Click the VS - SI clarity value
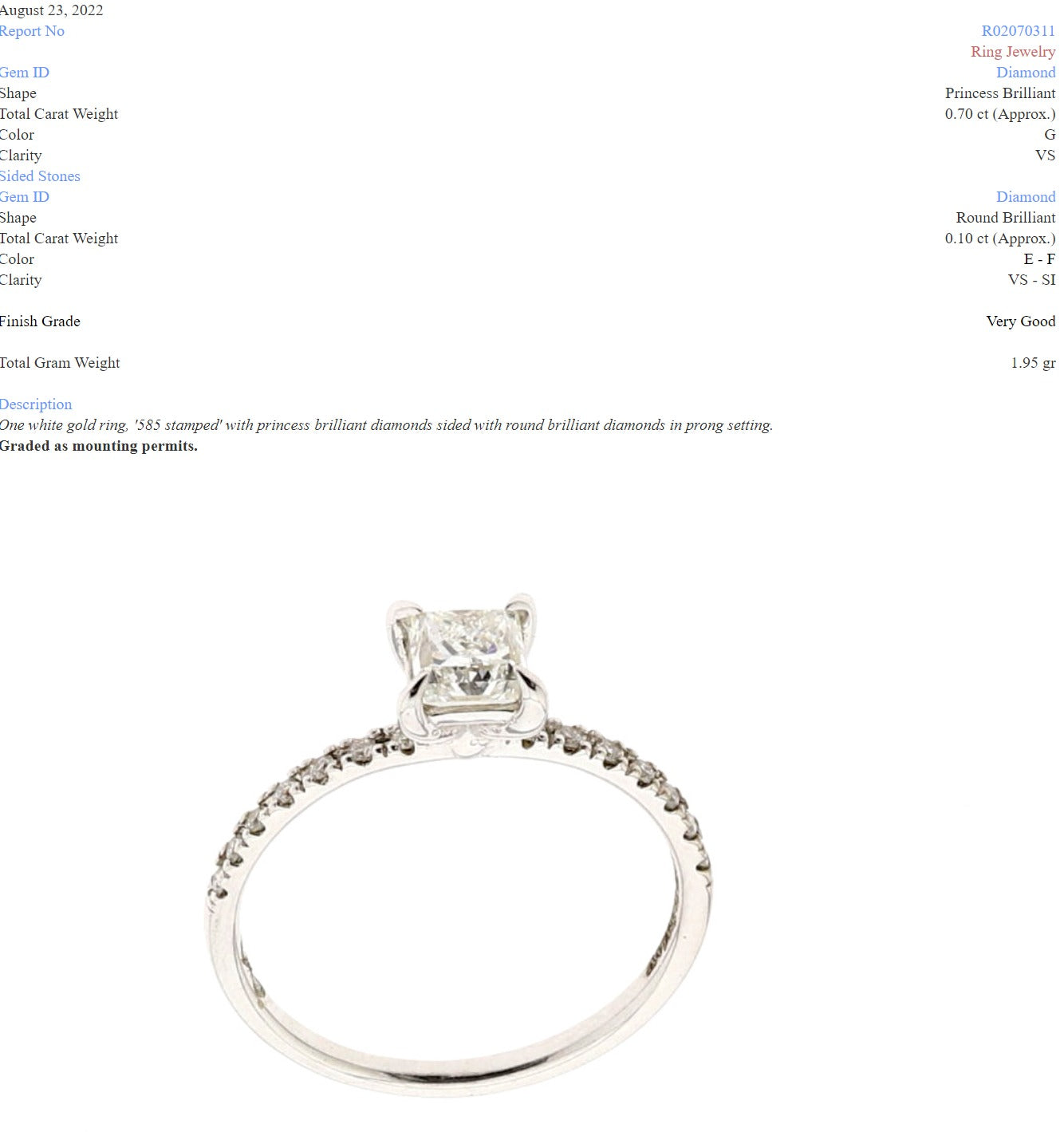The image size is (1064, 1132). [1031, 280]
